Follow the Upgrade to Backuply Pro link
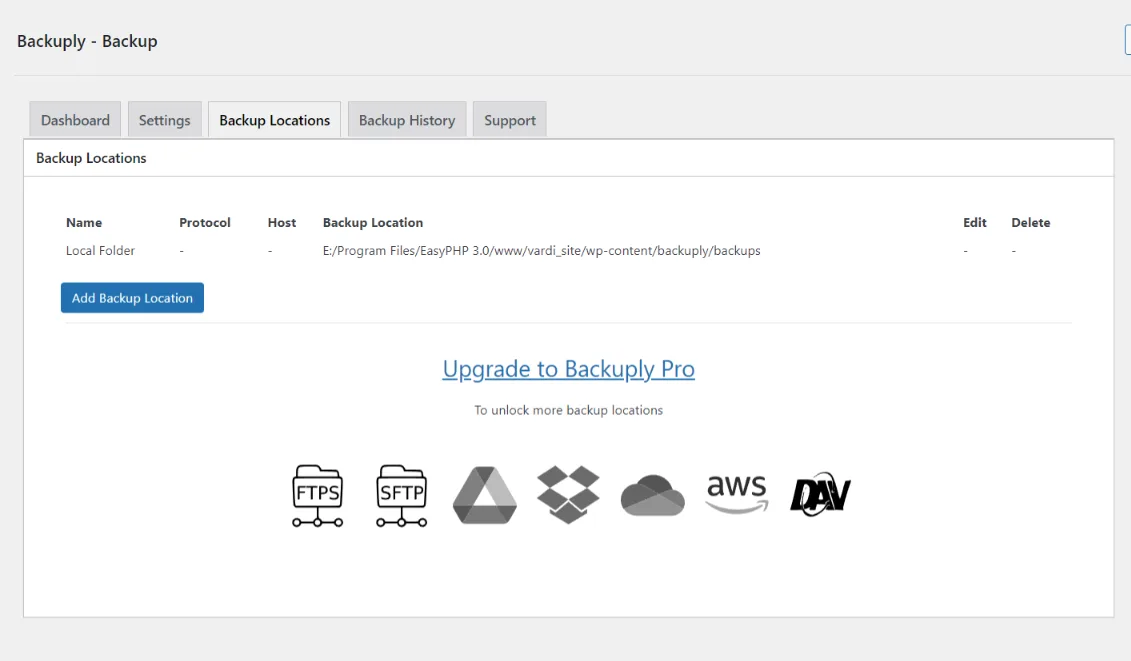Screen dimensions: 1131x661 point(568,369)
